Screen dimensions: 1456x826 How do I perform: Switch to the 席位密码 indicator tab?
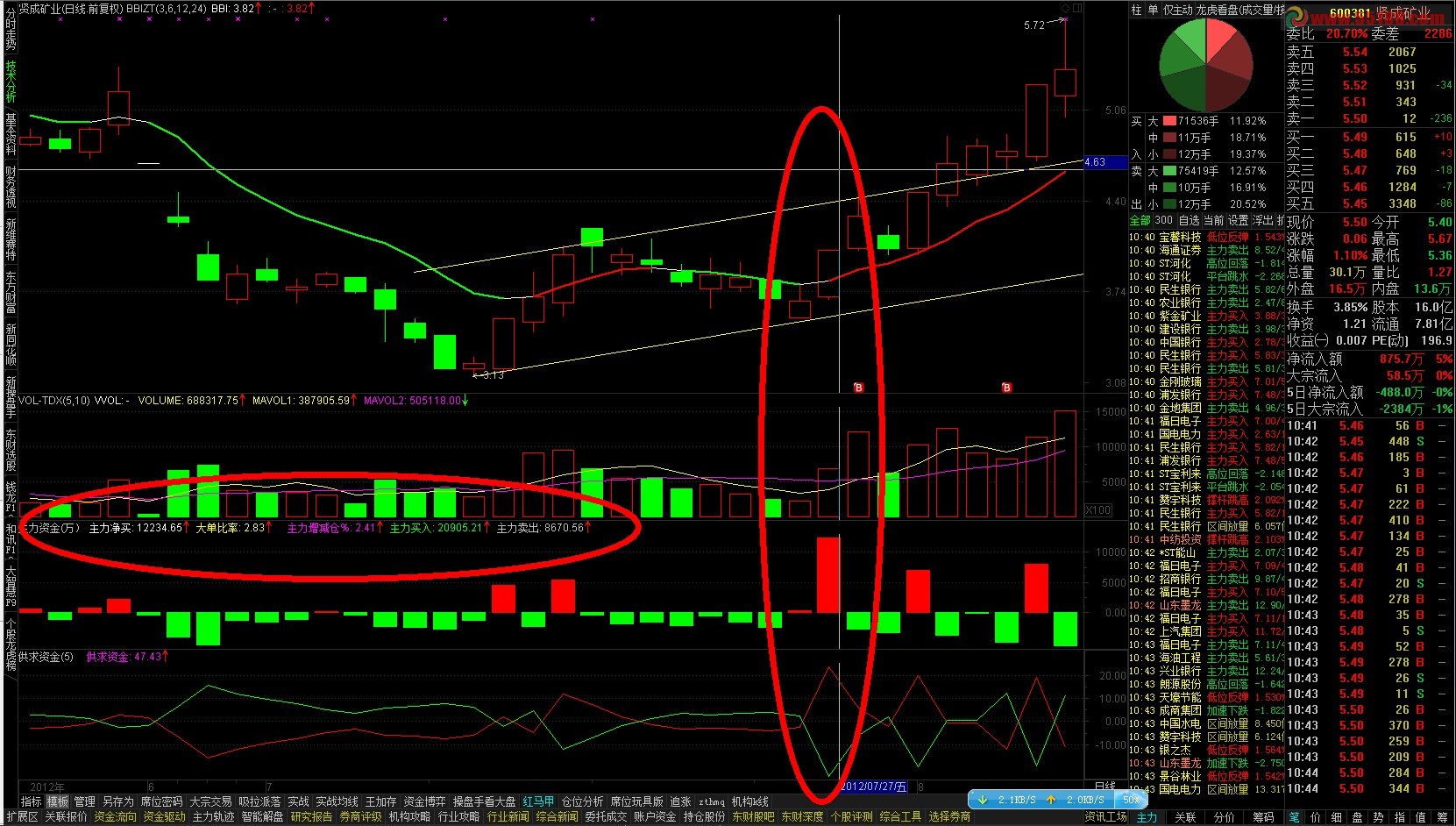[x=161, y=801]
